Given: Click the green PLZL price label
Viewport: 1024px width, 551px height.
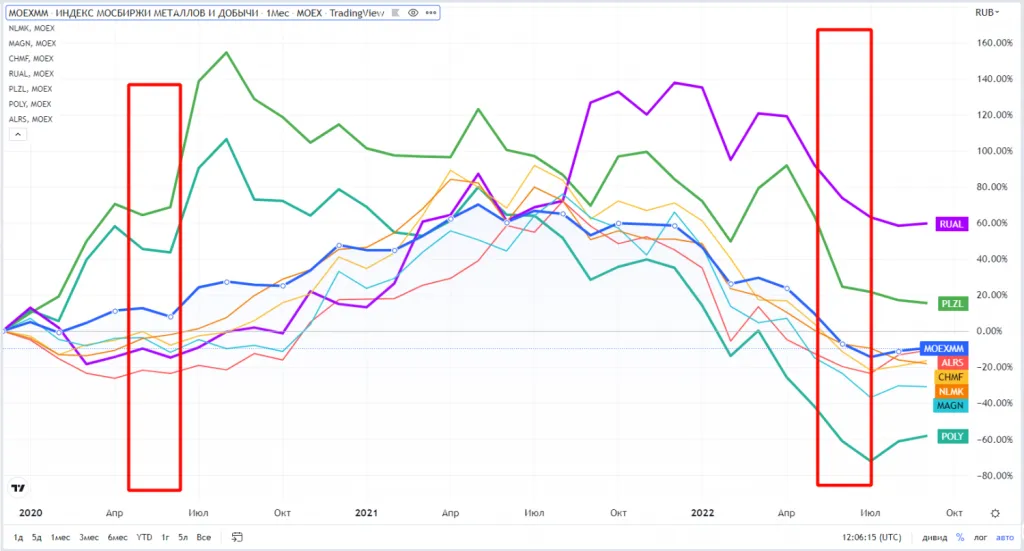Looking at the screenshot, I should click(x=952, y=304).
